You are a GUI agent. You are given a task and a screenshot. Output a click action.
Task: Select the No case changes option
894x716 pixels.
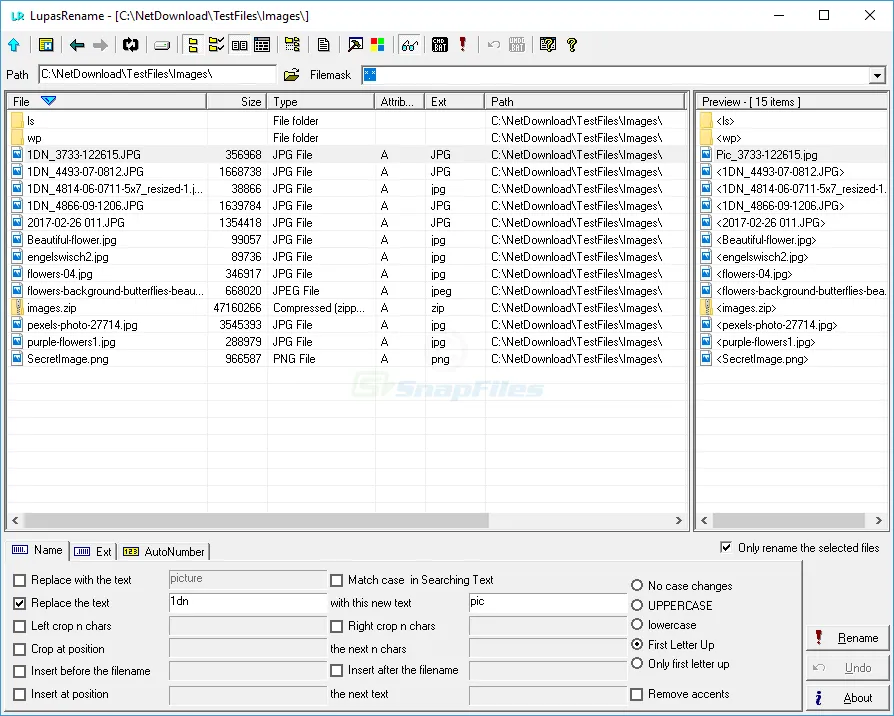pyautogui.click(x=637, y=585)
